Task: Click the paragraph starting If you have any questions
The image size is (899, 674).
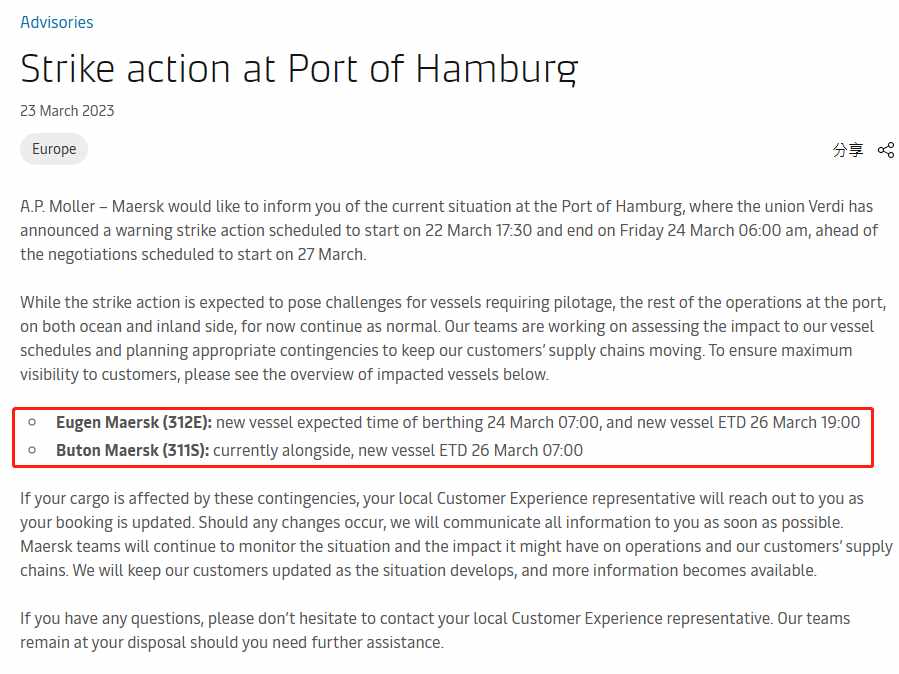Action: click(x=435, y=630)
